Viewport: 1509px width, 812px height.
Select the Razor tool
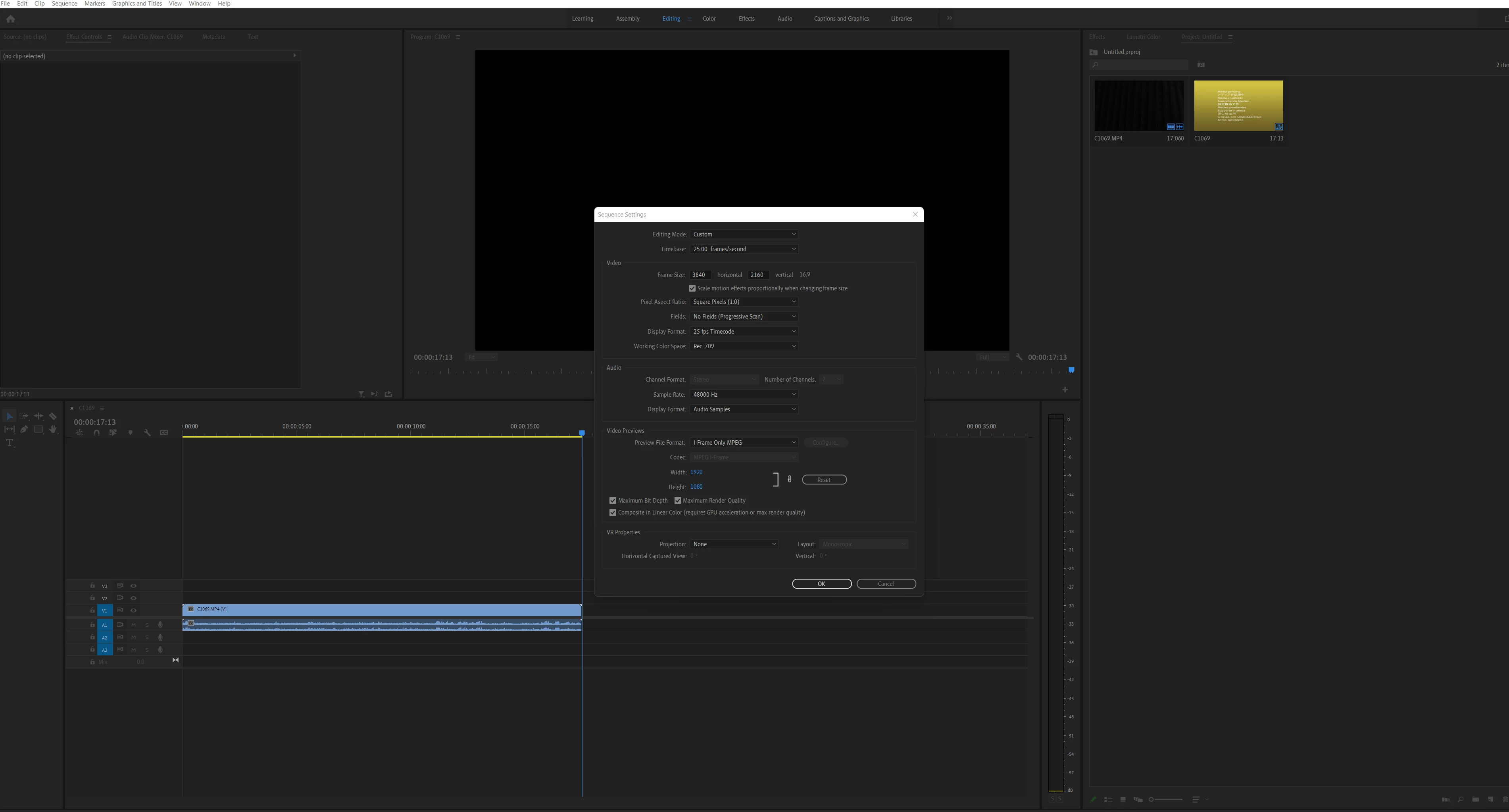click(53, 416)
